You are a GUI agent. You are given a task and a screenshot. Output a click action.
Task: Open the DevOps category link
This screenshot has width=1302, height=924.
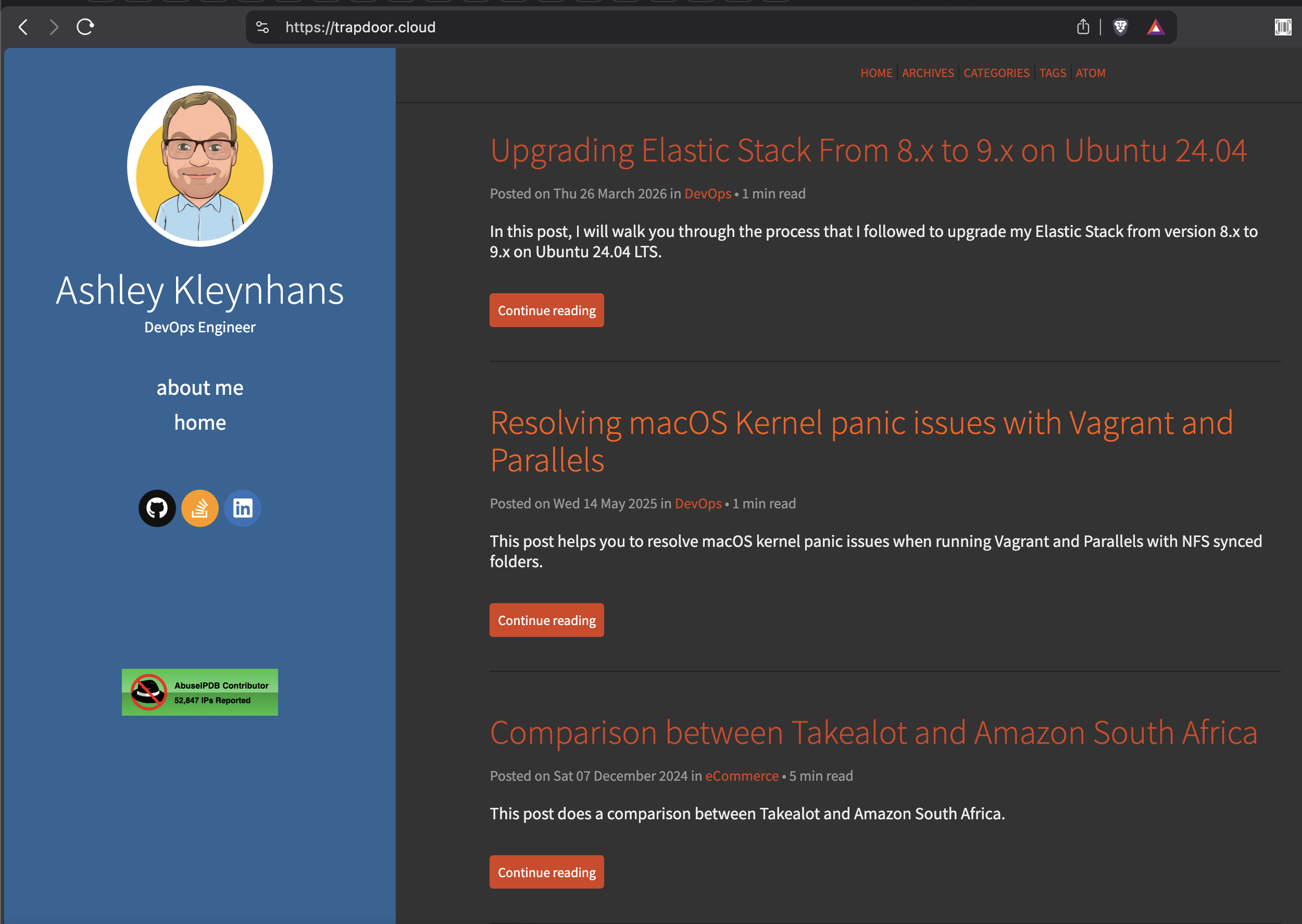707,193
